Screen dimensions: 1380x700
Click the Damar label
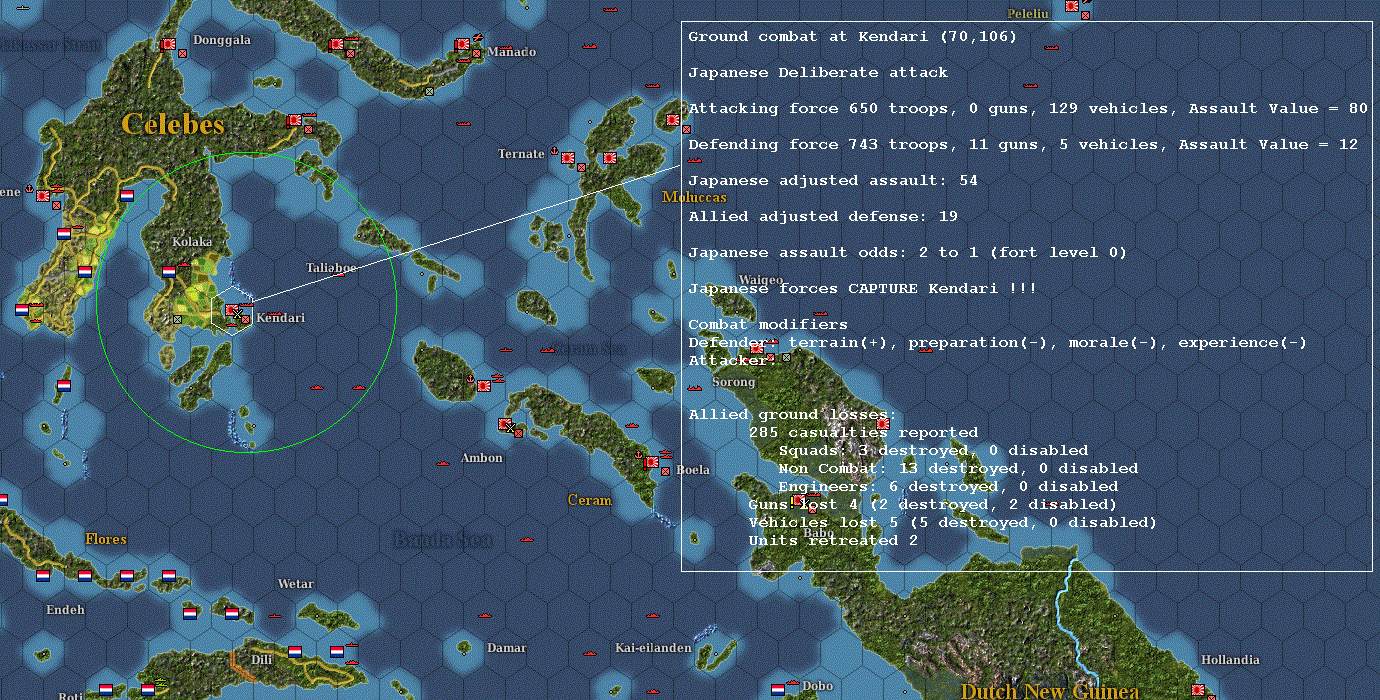506,648
